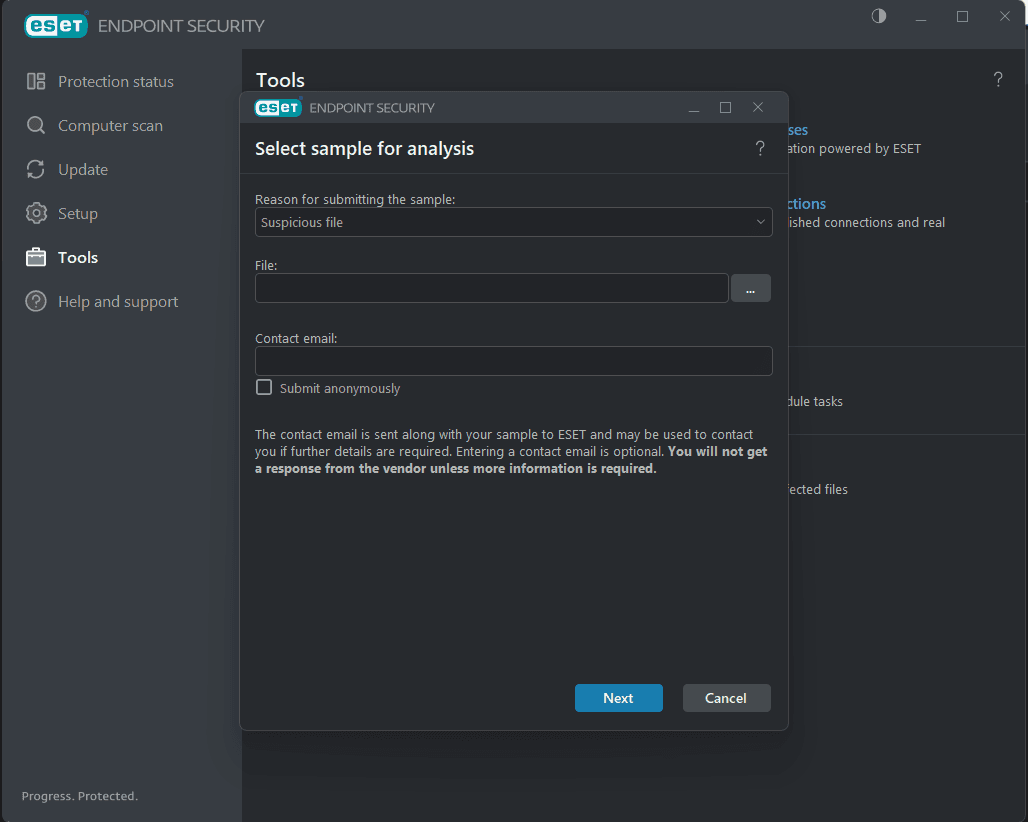Maximize the main ESET window
This screenshot has width=1028, height=822.
(x=962, y=16)
